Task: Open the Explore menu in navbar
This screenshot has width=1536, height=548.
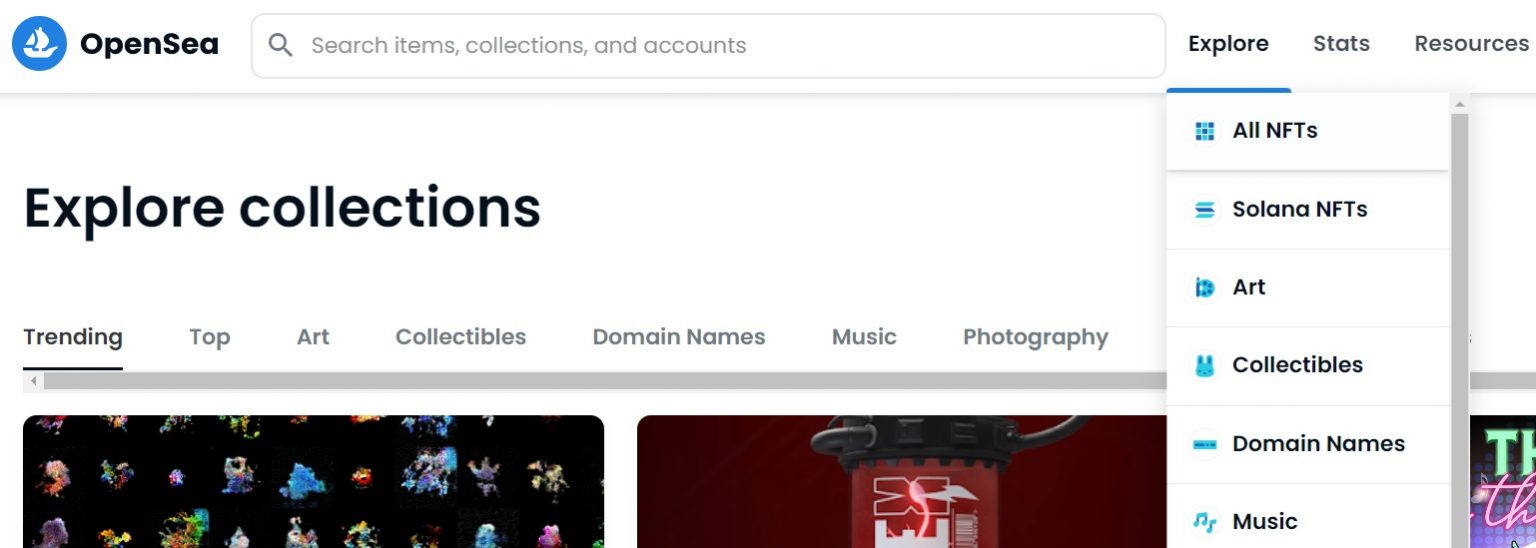Action: tap(1228, 44)
